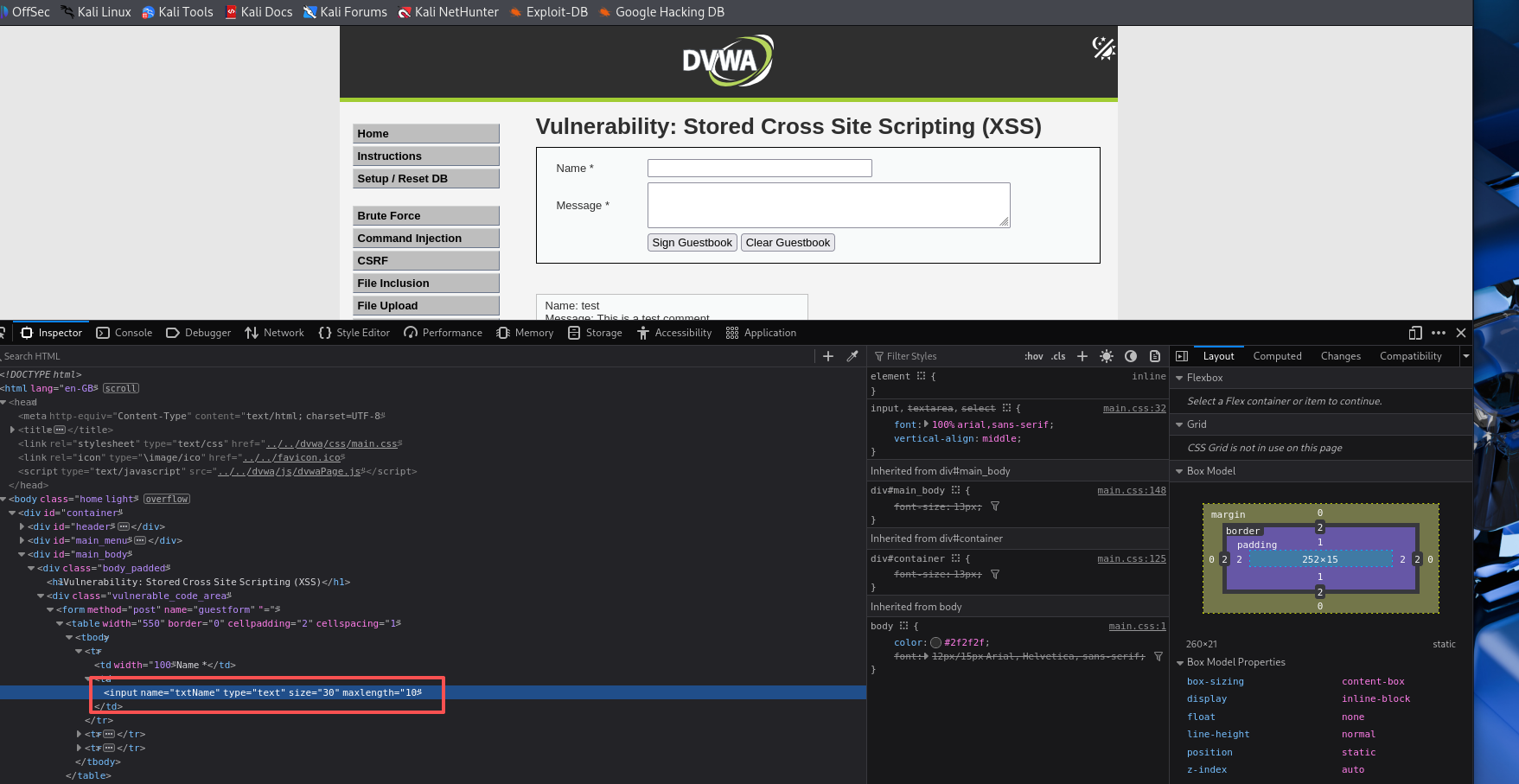
Task: Expand the font shorthand property arrow
Action: point(926,424)
